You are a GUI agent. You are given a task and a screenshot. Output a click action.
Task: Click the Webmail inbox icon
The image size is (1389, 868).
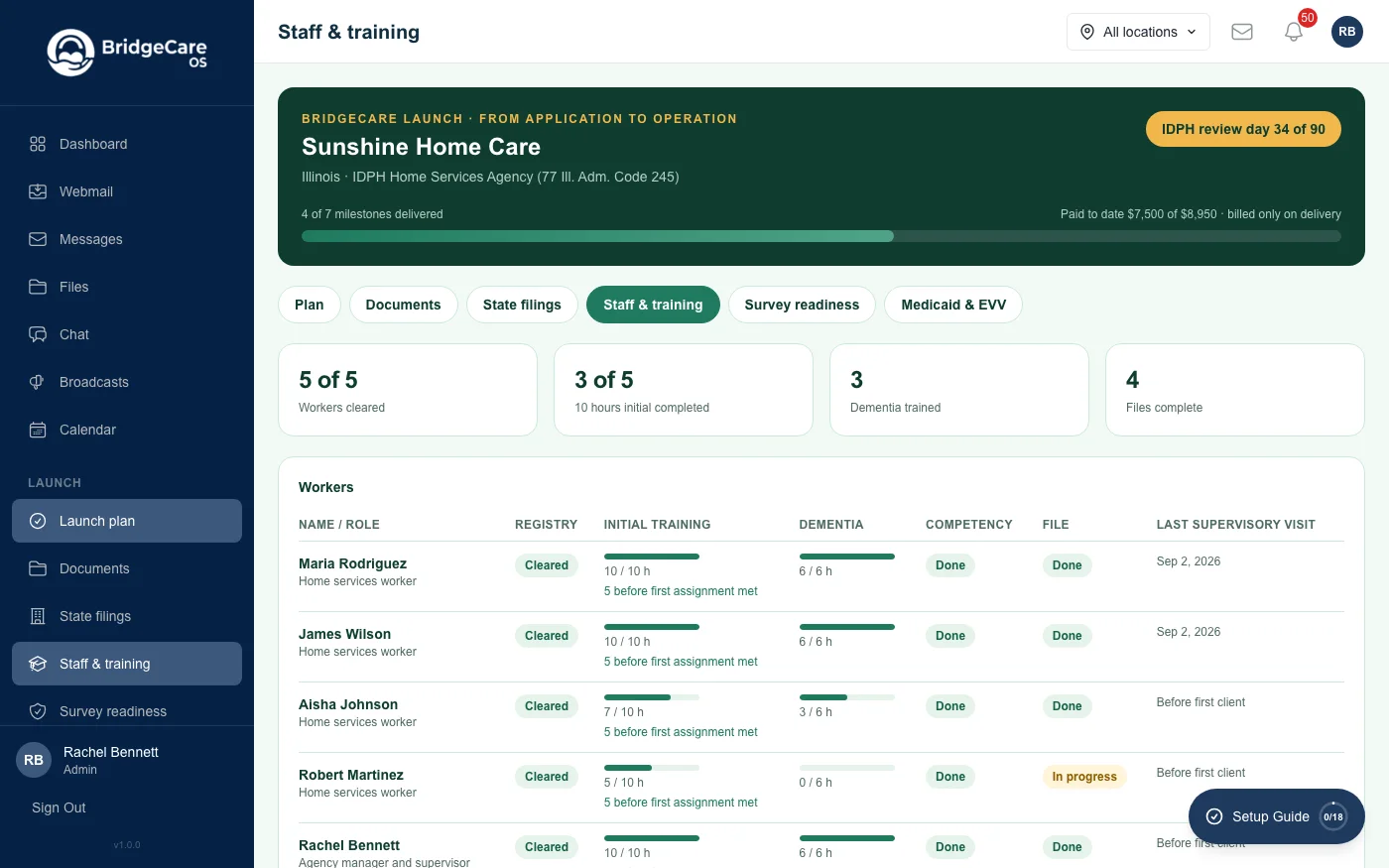click(38, 191)
